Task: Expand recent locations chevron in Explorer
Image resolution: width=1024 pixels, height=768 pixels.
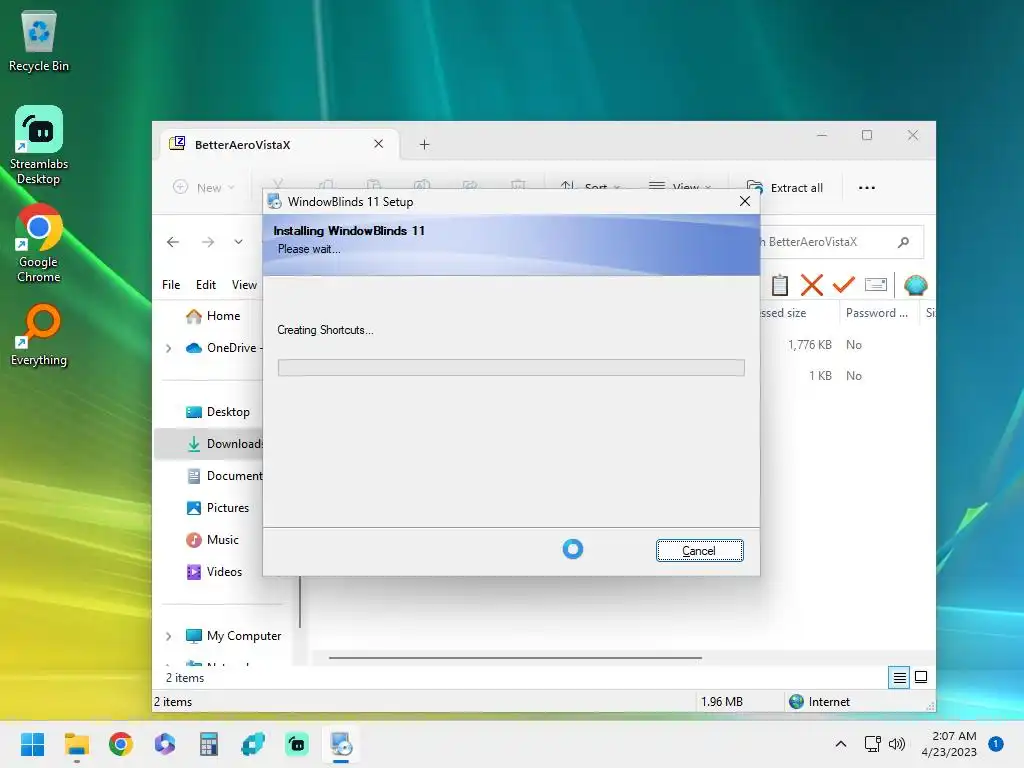Action: click(x=238, y=242)
